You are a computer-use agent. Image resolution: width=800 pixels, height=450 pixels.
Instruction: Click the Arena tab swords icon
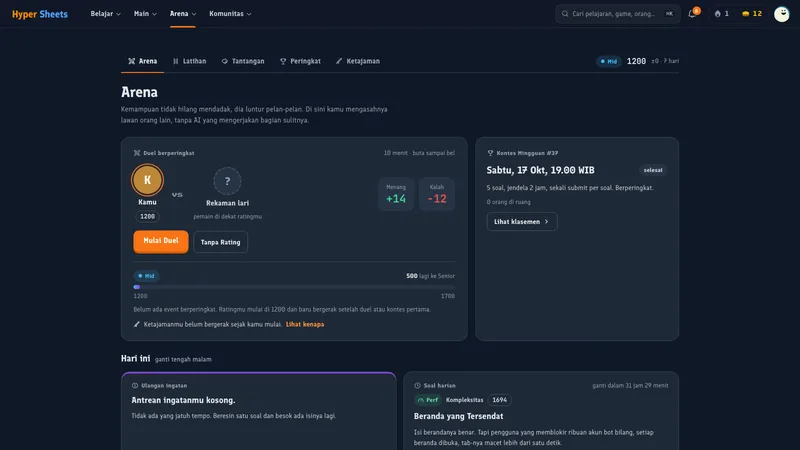tap(132, 61)
